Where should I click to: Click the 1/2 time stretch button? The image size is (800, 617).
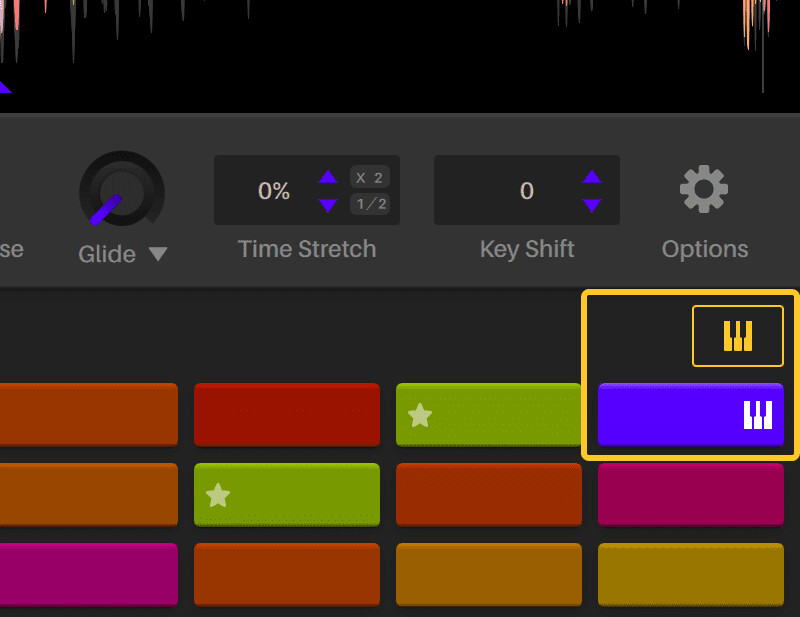pyautogui.click(x=371, y=204)
